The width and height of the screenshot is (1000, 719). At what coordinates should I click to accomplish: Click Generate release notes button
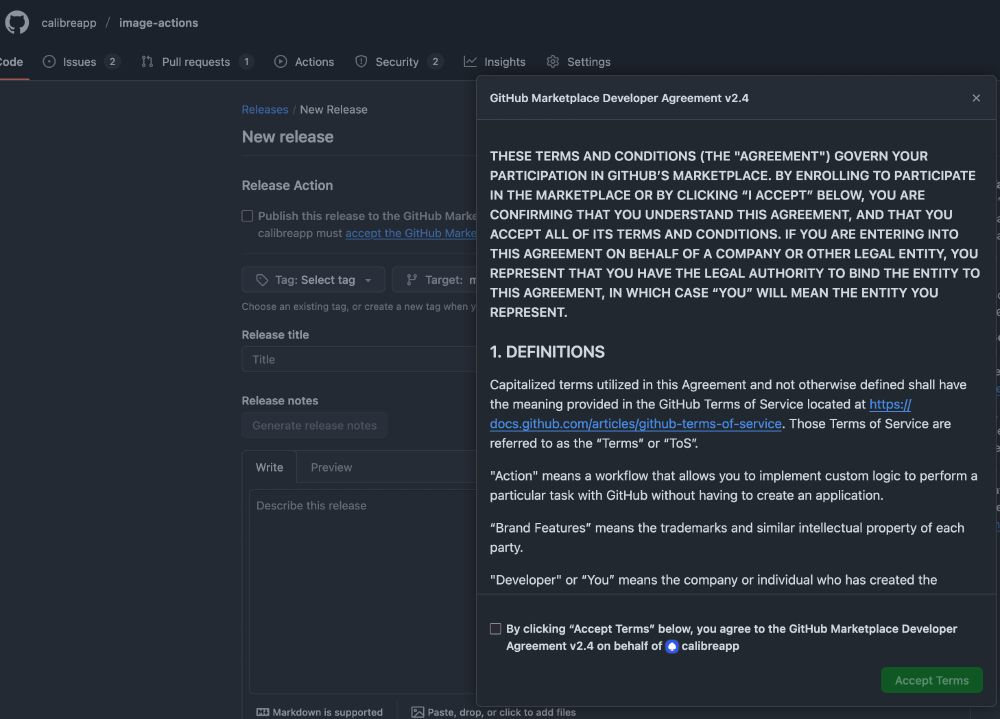(x=314, y=426)
